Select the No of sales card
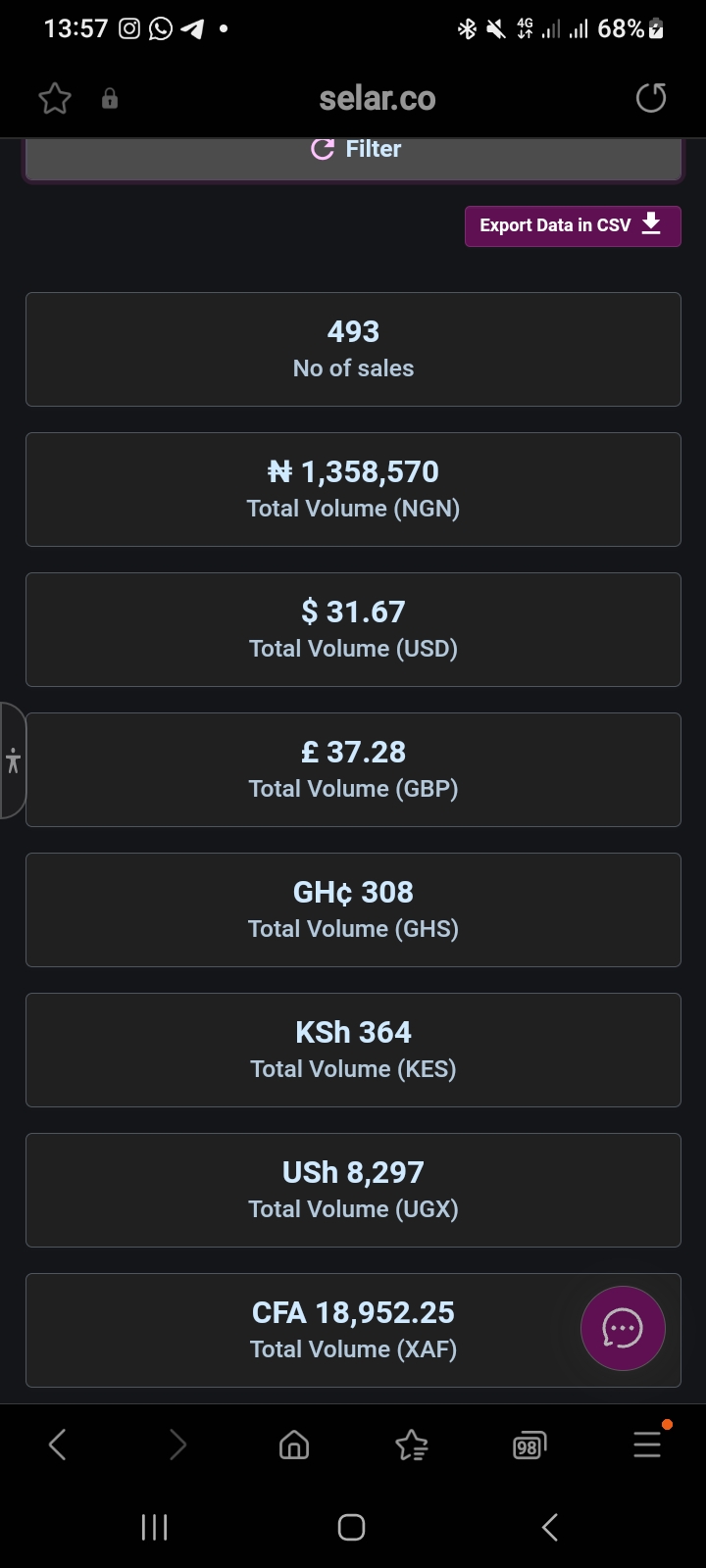 [x=353, y=349]
